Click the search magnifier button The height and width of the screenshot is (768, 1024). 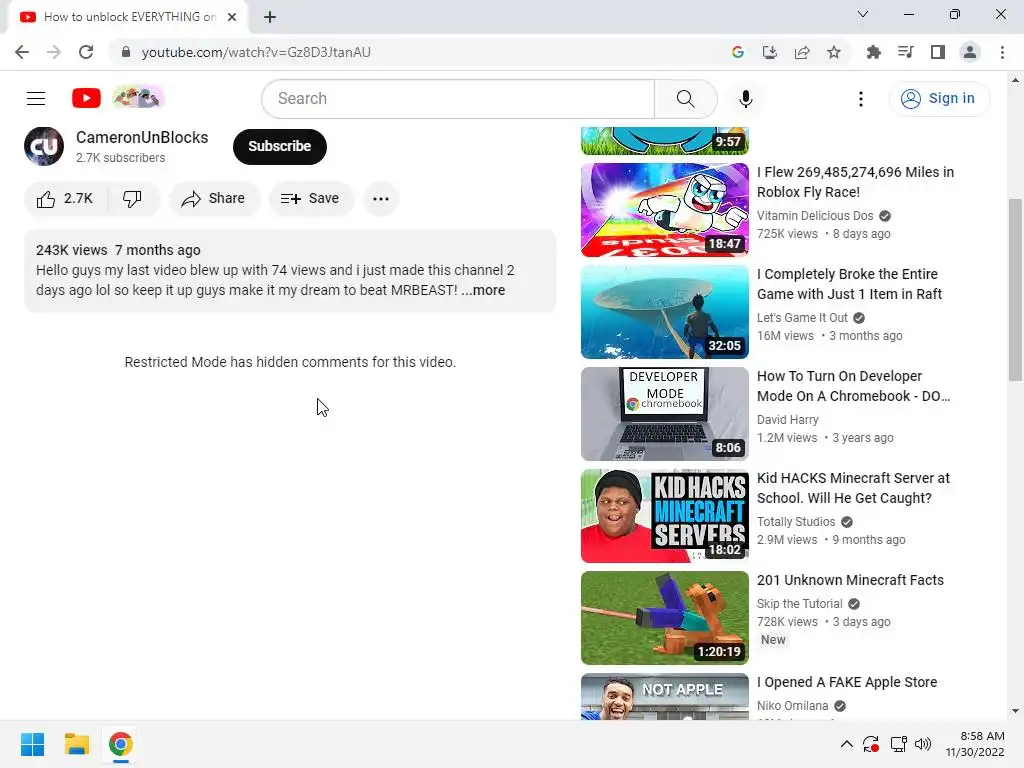pos(686,99)
